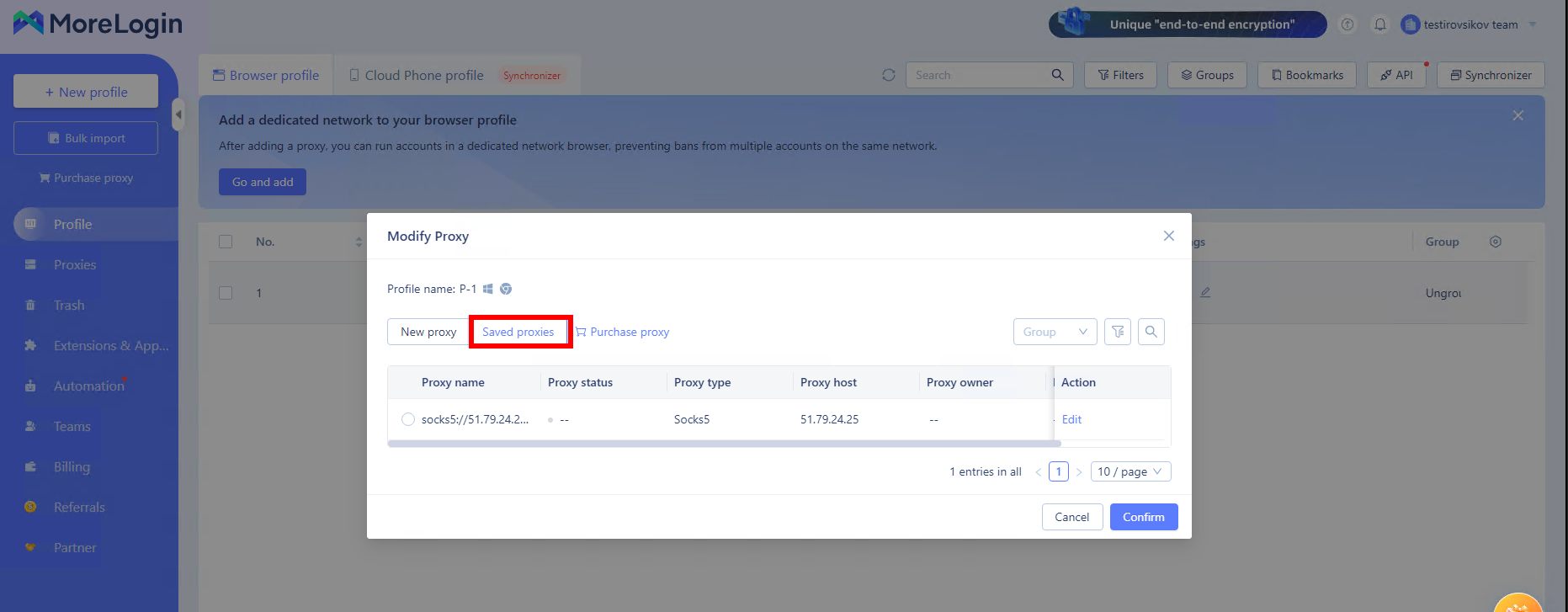Image resolution: width=1568 pixels, height=612 pixels.
Task: Switch to the Saved proxies tab
Action: (x=518, y=332)
